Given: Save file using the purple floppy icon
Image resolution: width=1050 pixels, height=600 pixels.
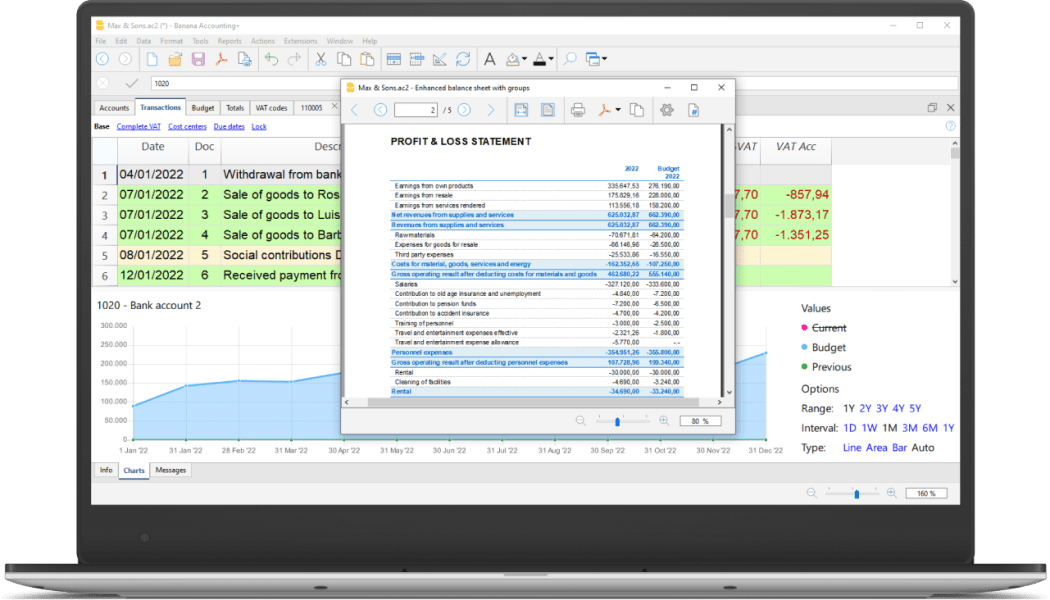Looking at the screenshot, I should point(198,60).
